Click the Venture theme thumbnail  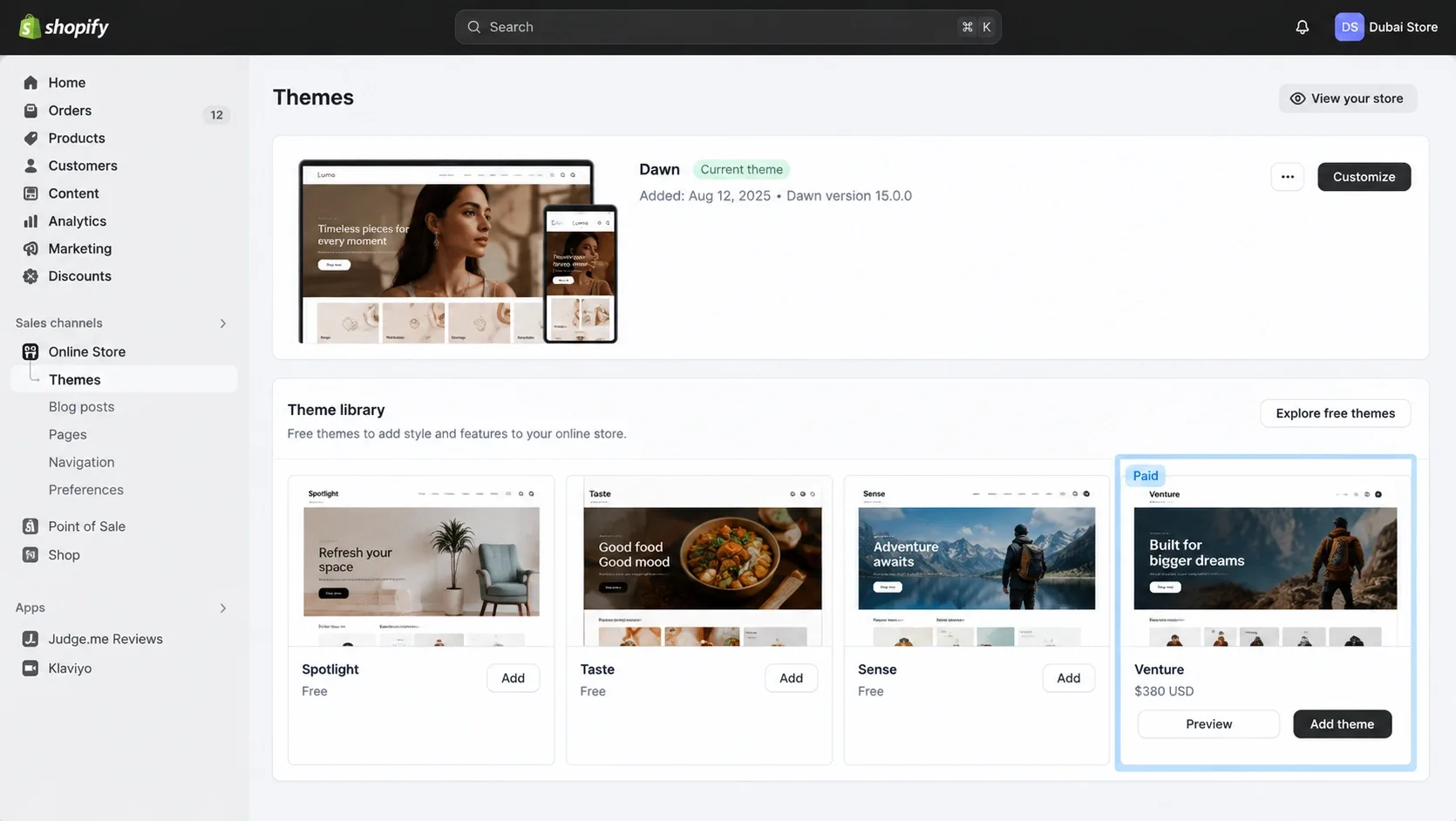pyautogui.click(x=1265, y=561)
